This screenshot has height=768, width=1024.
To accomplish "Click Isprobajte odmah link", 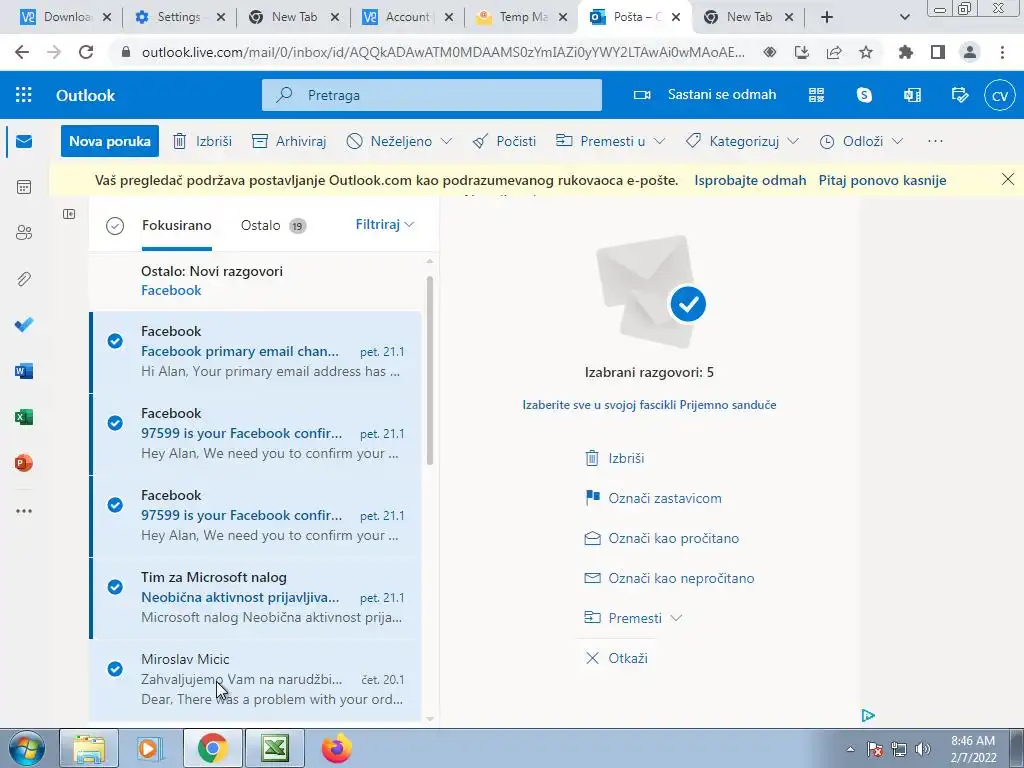I will [x=750, y=180].
